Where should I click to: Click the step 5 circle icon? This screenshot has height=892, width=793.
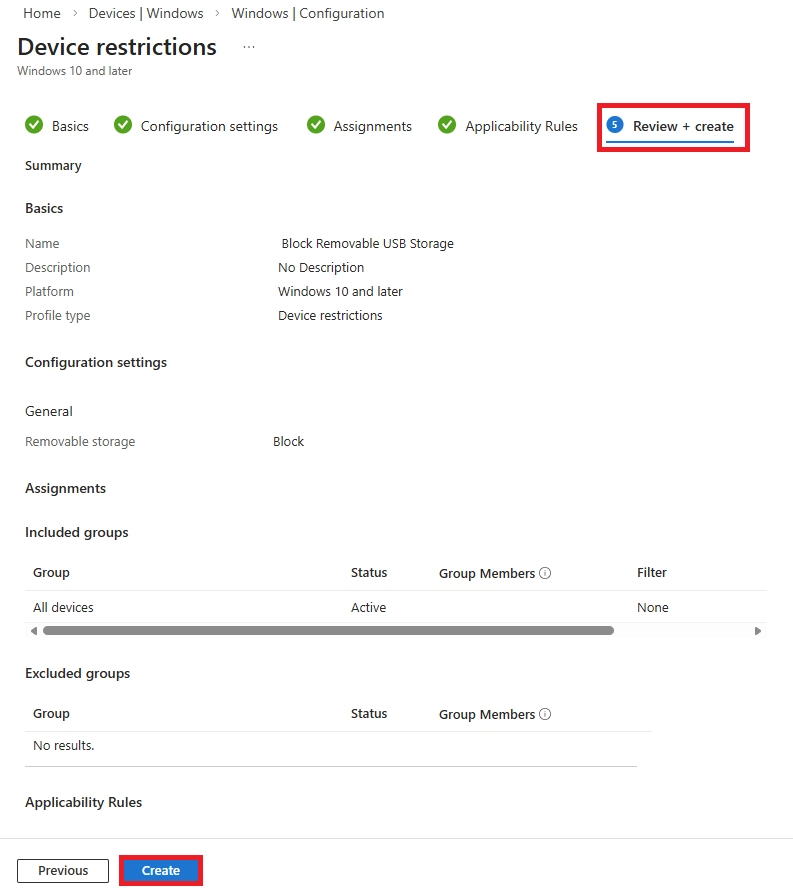(615, 125)
